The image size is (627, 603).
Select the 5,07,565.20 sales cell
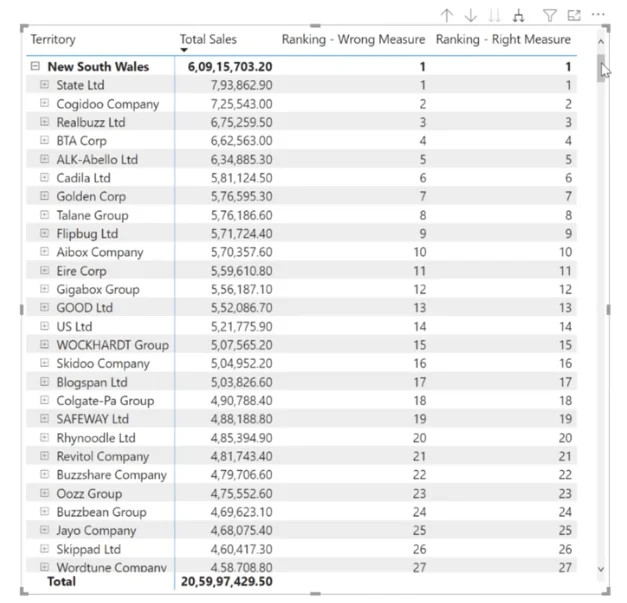pyautogui.click(x=242, y=345)
